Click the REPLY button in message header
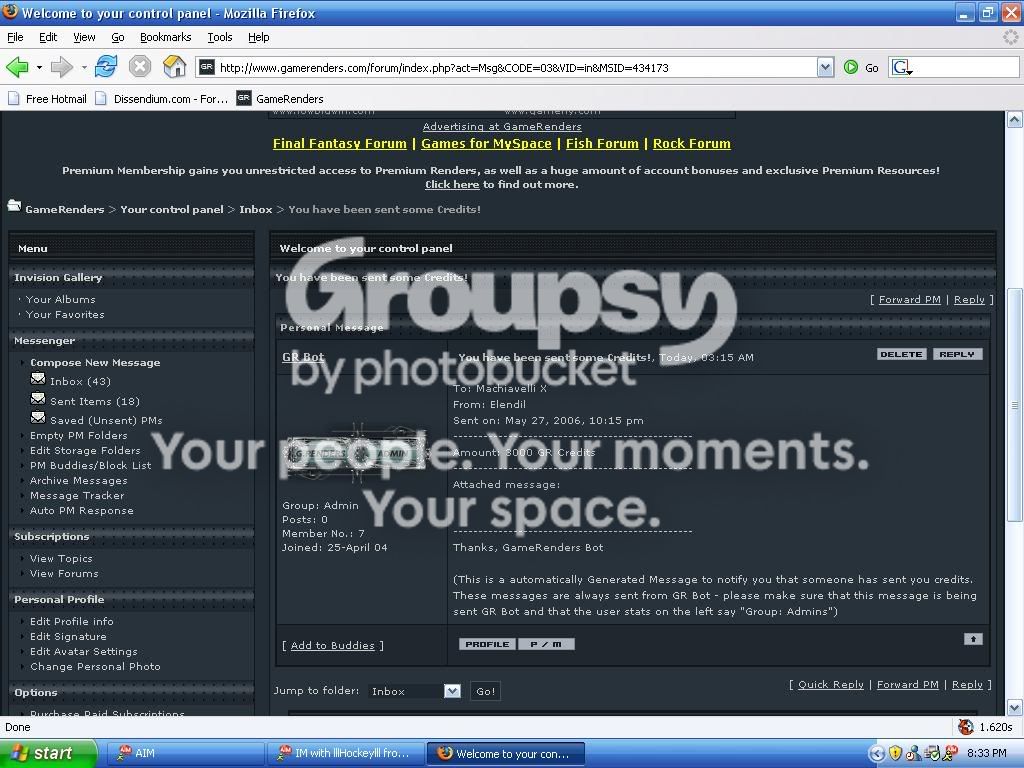 click(x=957, y=354)
